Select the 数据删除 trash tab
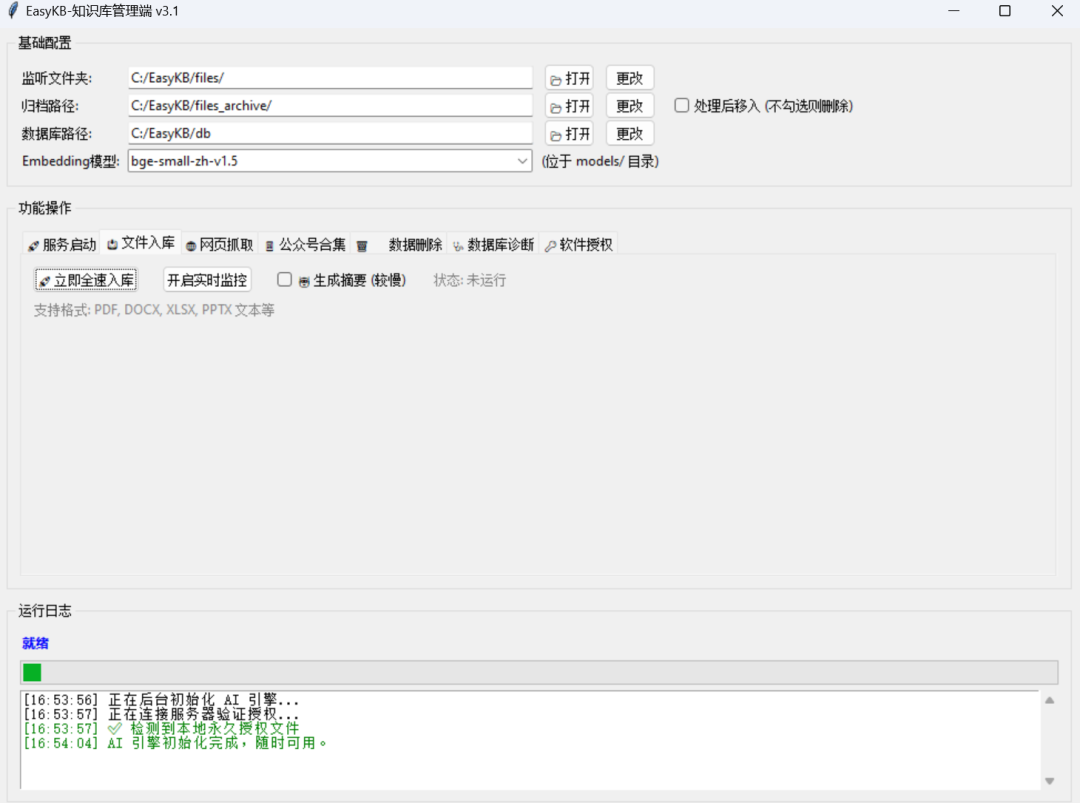This screenshot has height=803, width=1080. [399, 245]
